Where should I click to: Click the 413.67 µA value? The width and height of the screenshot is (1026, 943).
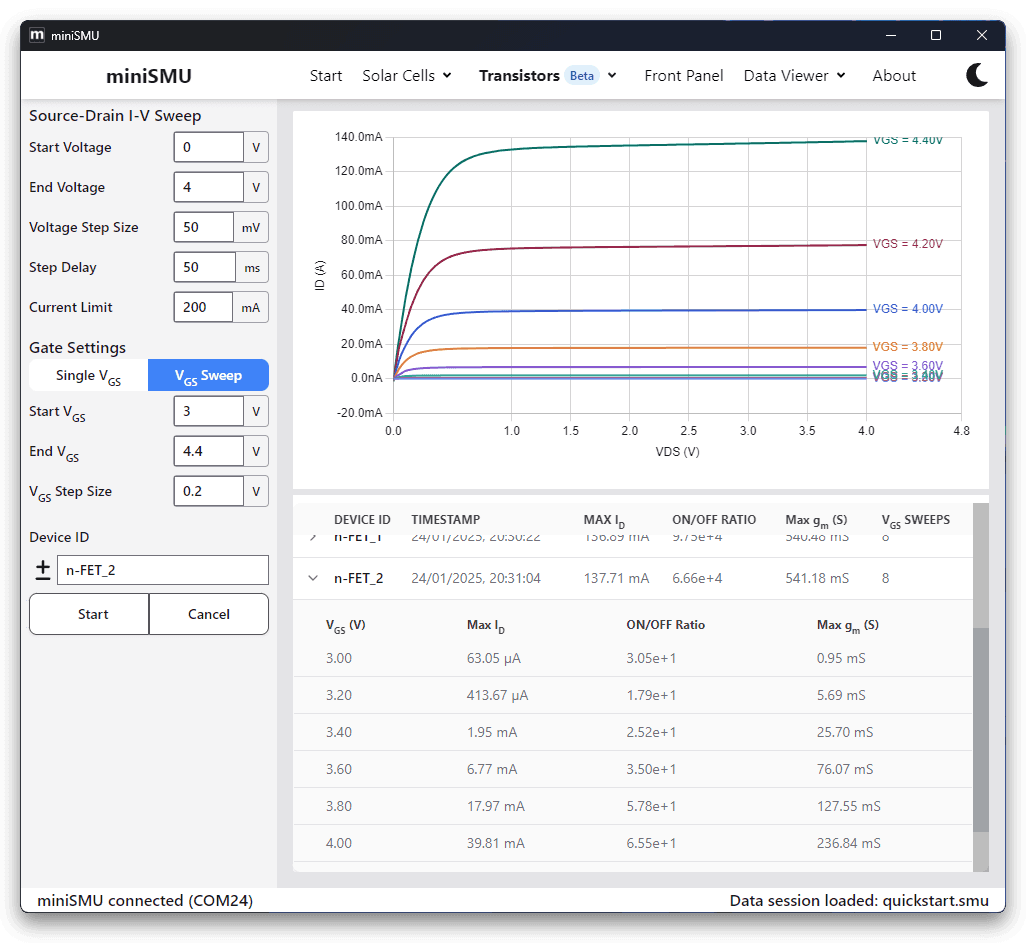click(x=497, y=695)
